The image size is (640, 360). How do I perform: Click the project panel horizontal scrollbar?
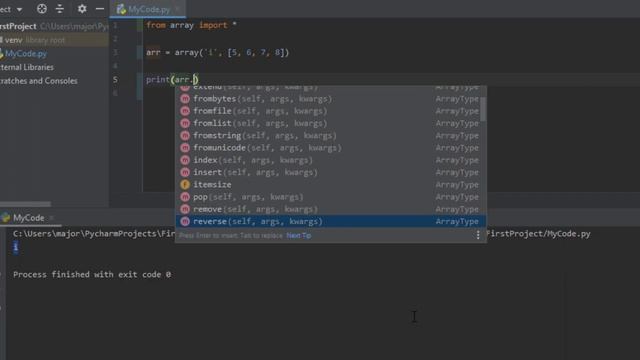coord(25,204)
